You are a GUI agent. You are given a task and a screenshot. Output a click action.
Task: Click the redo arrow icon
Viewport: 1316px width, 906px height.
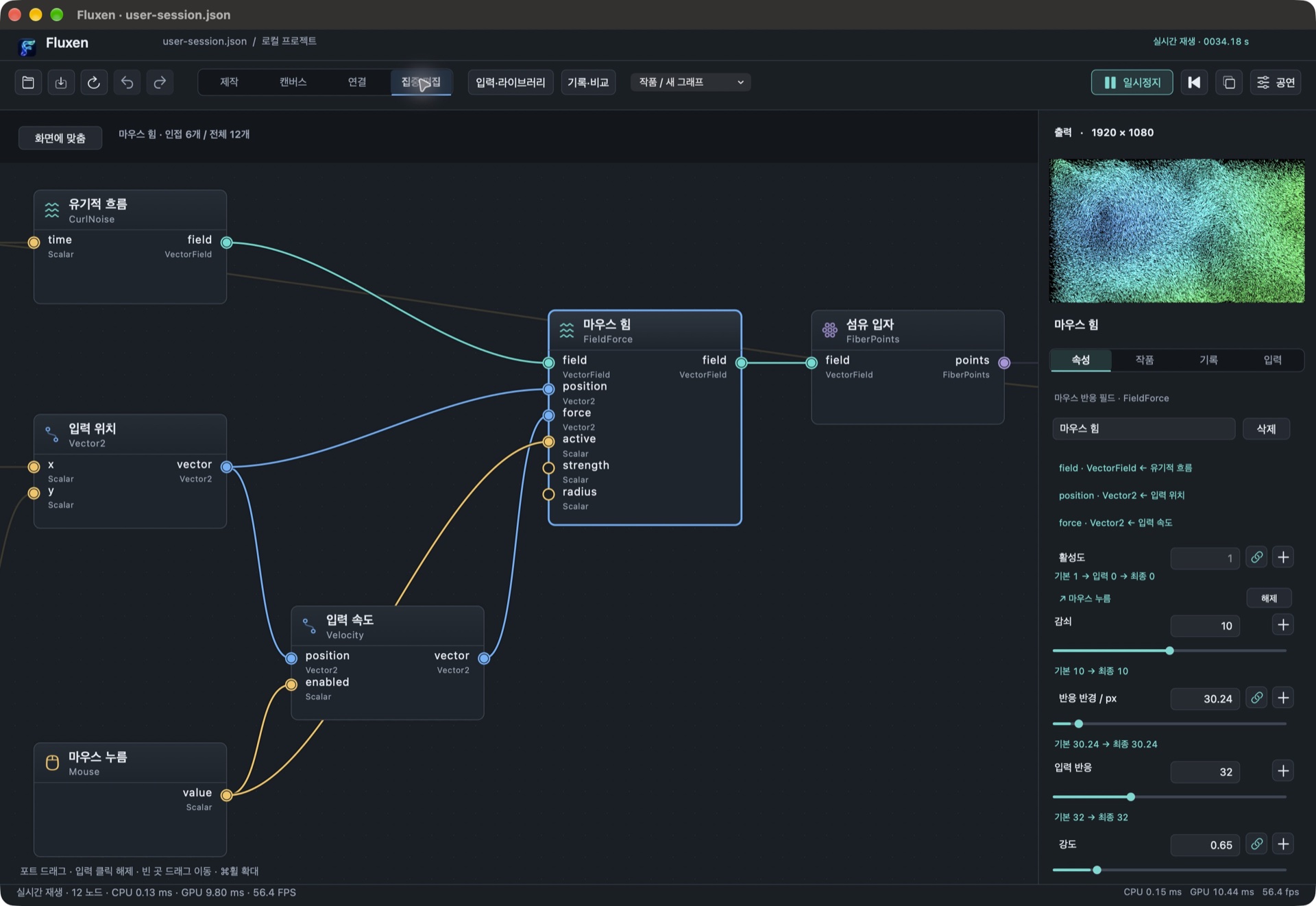[160, 82]
